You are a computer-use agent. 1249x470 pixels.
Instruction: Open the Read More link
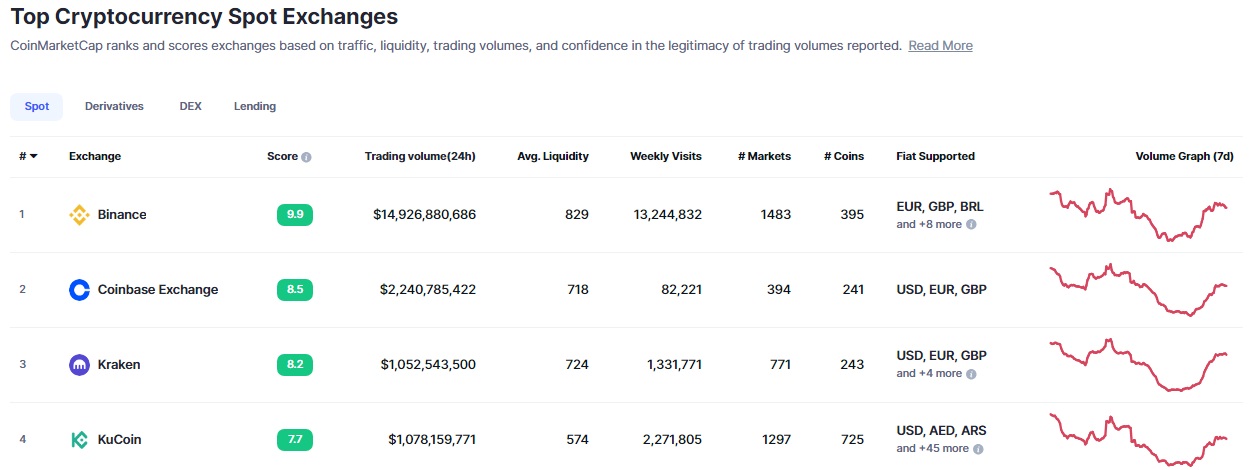point(940,46)
